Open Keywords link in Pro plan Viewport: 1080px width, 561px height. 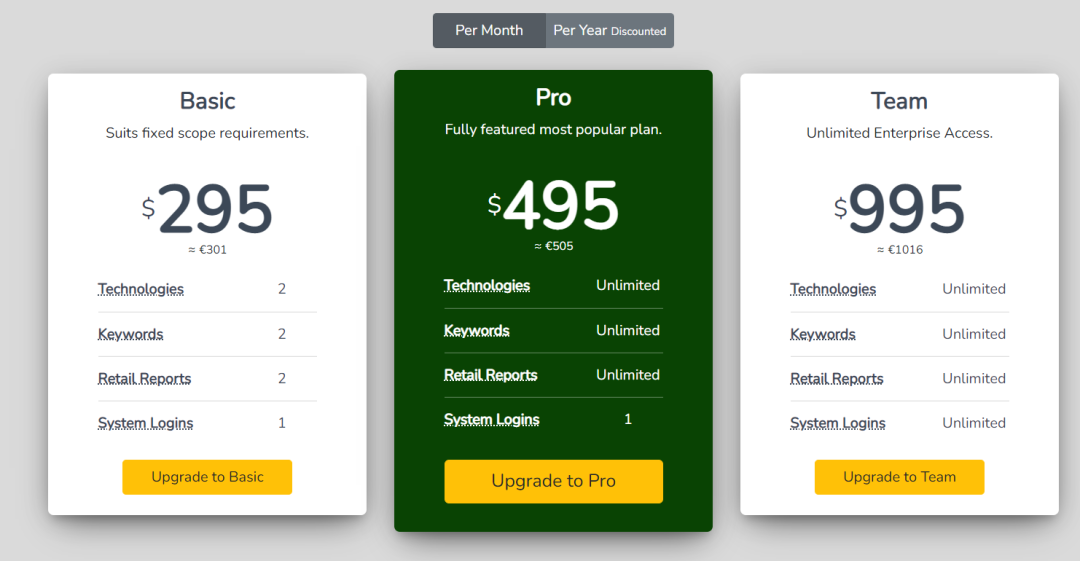(477, 331)
